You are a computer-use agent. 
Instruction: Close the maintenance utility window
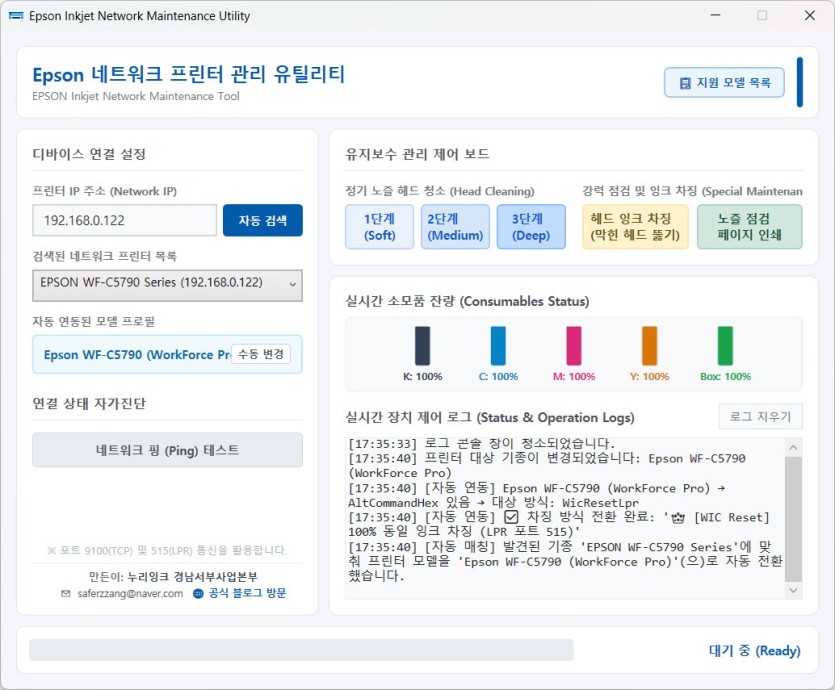pyautogui.click(x=809, y=15)
